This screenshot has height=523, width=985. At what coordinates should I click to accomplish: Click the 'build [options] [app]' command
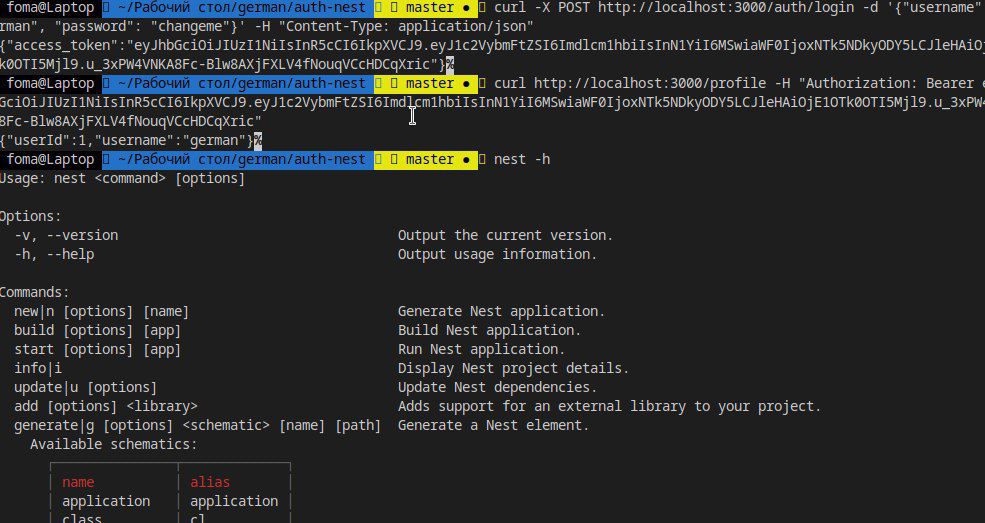pyautogui.click(x=97, y=330)
